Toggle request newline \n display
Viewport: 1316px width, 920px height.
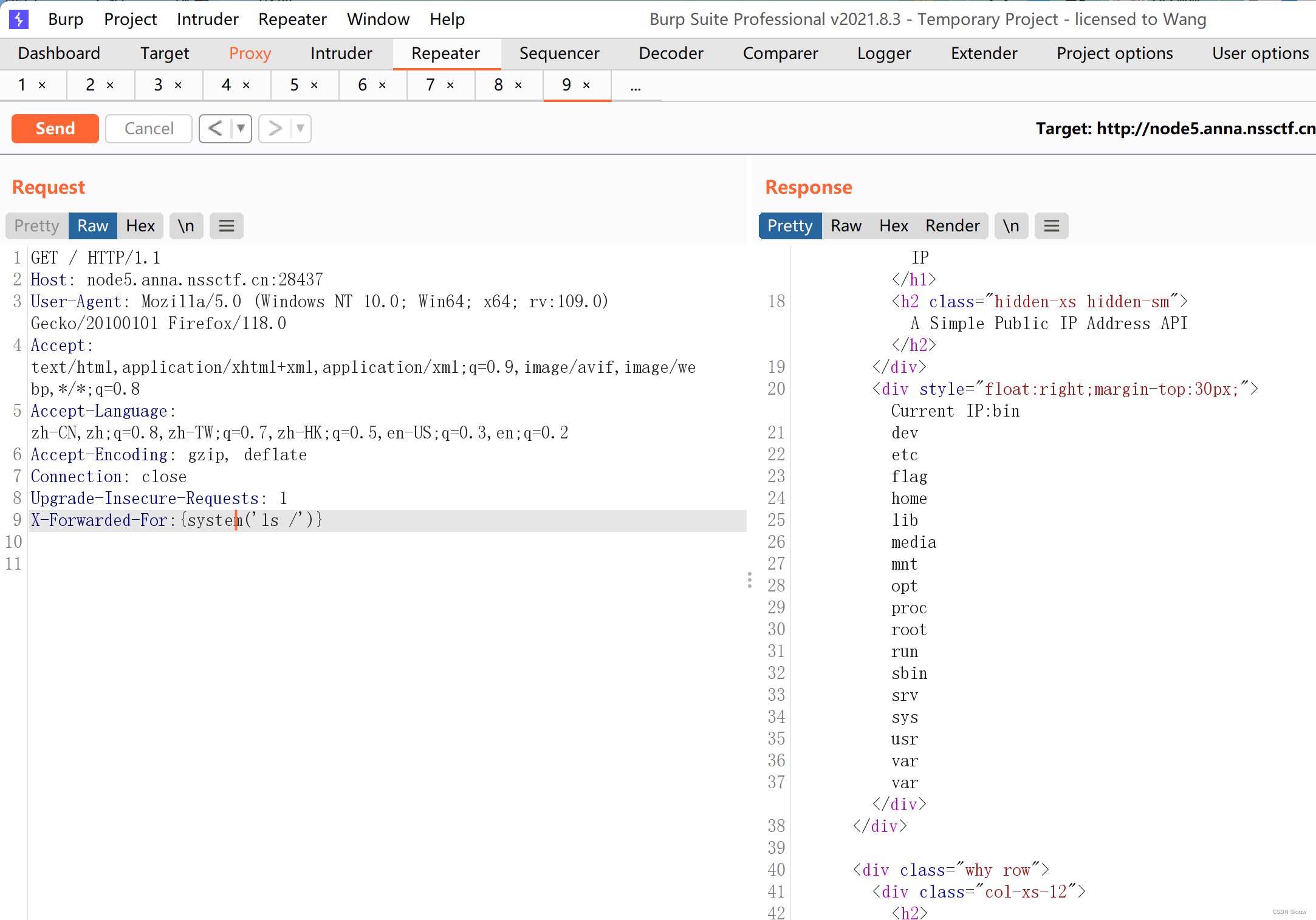point(186,226)
